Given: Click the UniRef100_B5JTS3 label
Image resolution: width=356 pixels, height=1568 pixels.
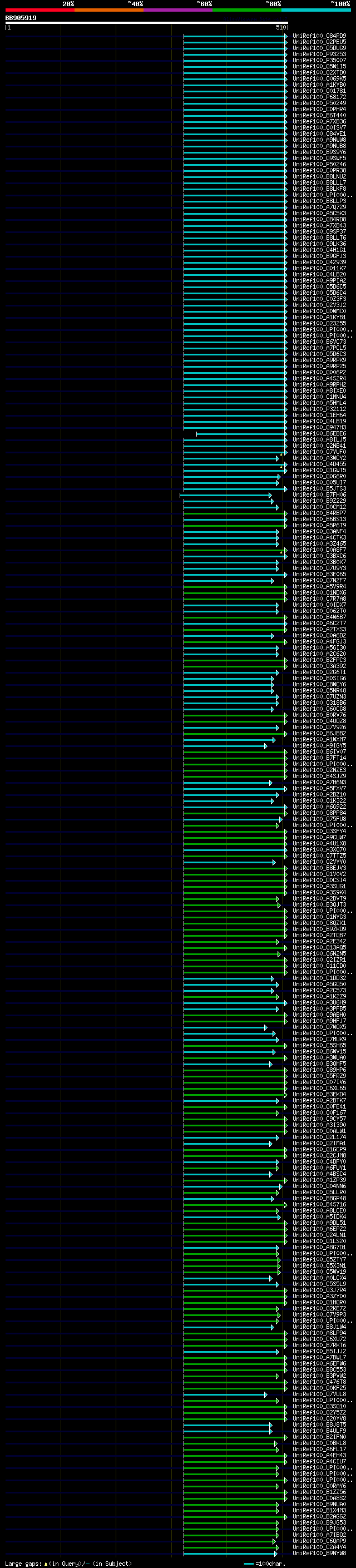Looking at the screenshot, I should tap(319, 489).
